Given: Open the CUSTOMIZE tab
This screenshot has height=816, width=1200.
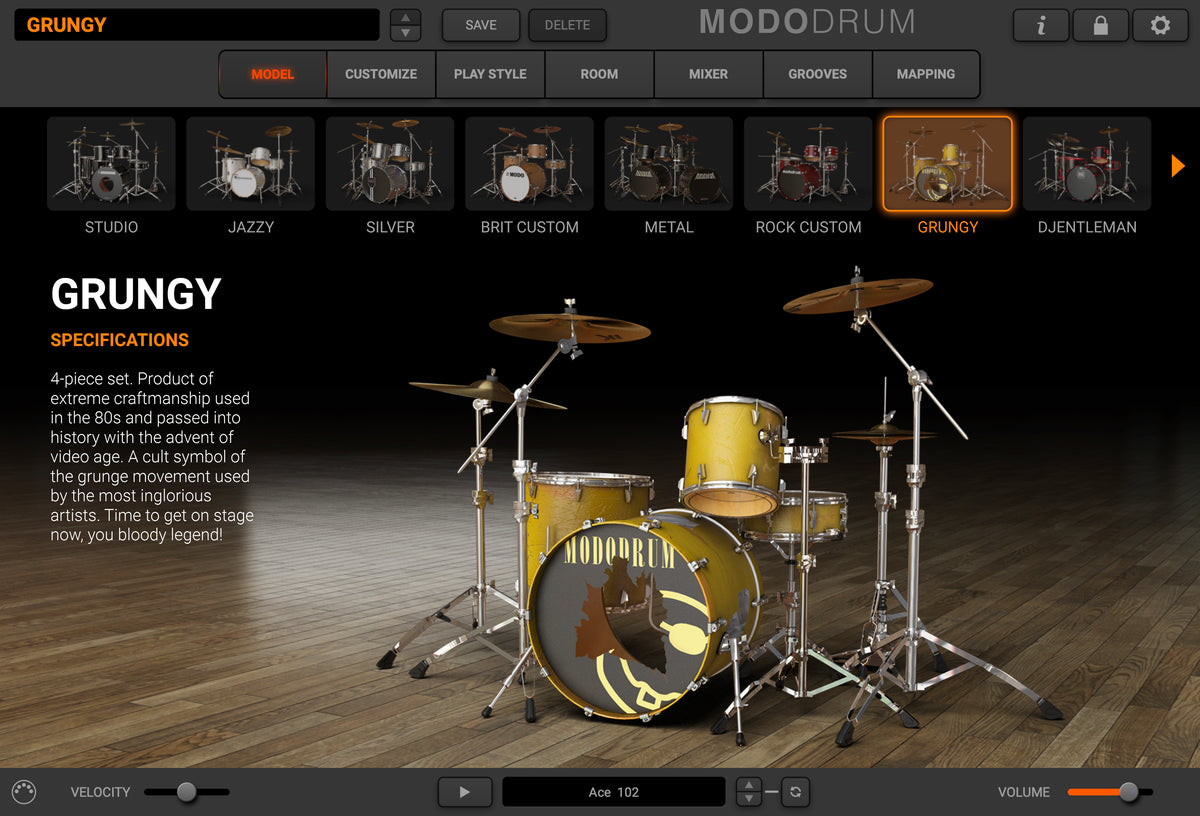Looking at the screenshot, I should 381,74.
